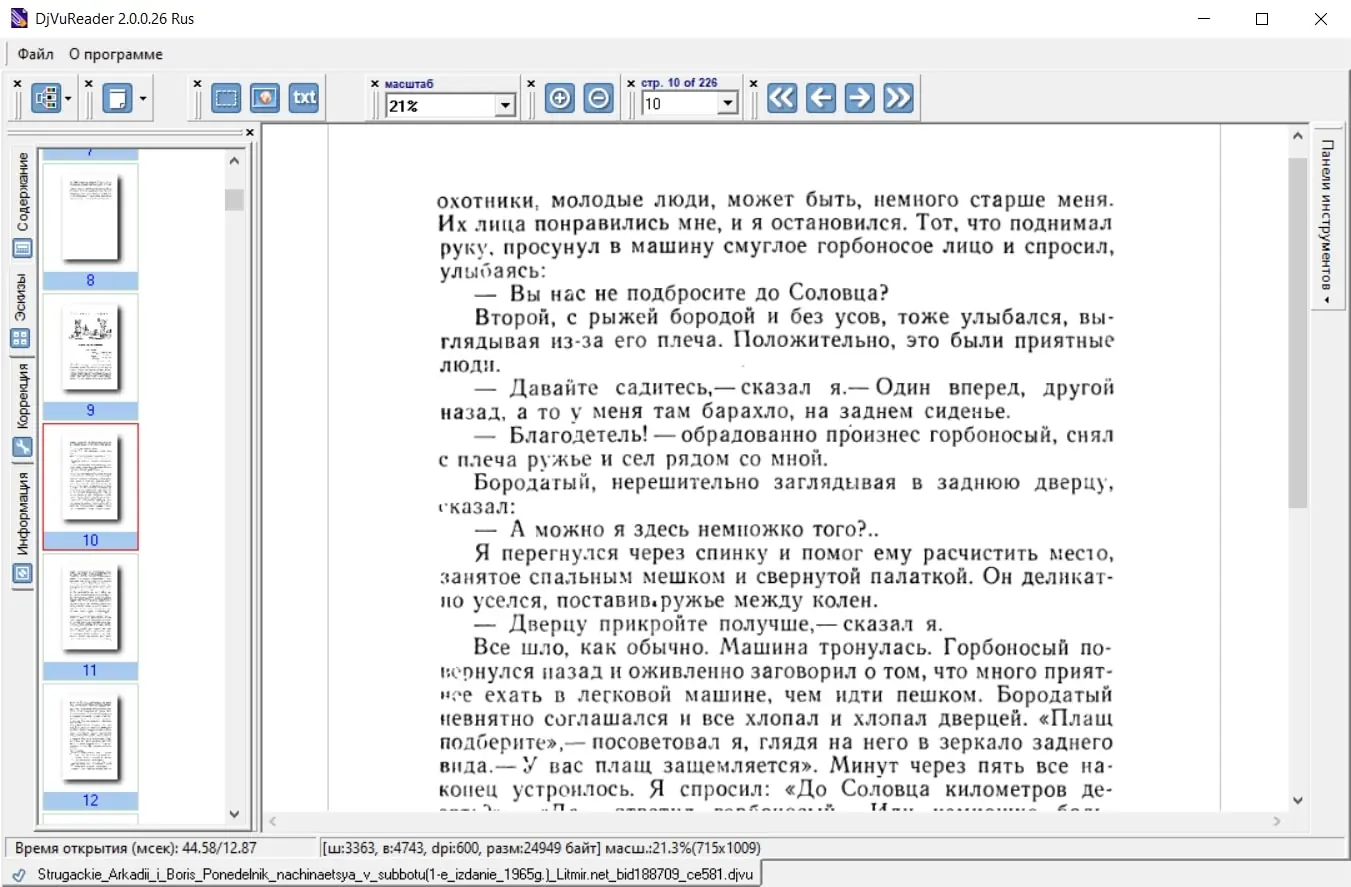Screen dimensions: 1351x887
Task: Open the page number dropdown
Action: coord(727,104)
